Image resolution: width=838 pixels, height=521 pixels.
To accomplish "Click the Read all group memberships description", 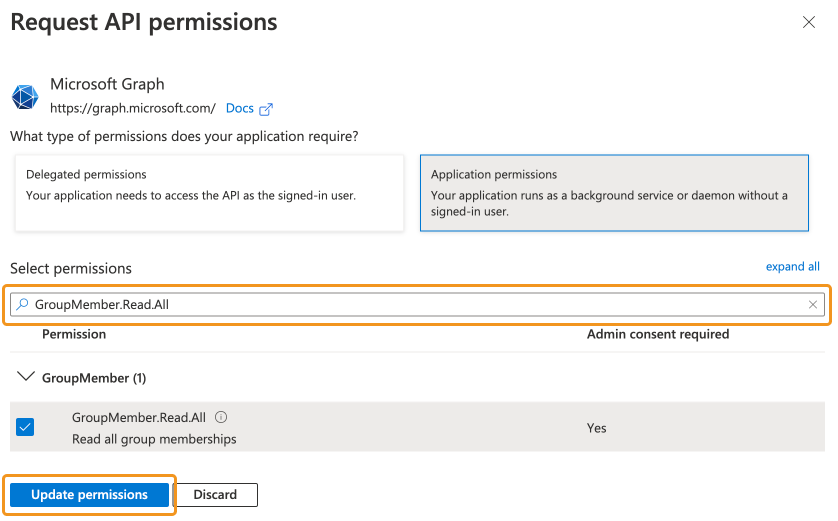I will (154, 439).
